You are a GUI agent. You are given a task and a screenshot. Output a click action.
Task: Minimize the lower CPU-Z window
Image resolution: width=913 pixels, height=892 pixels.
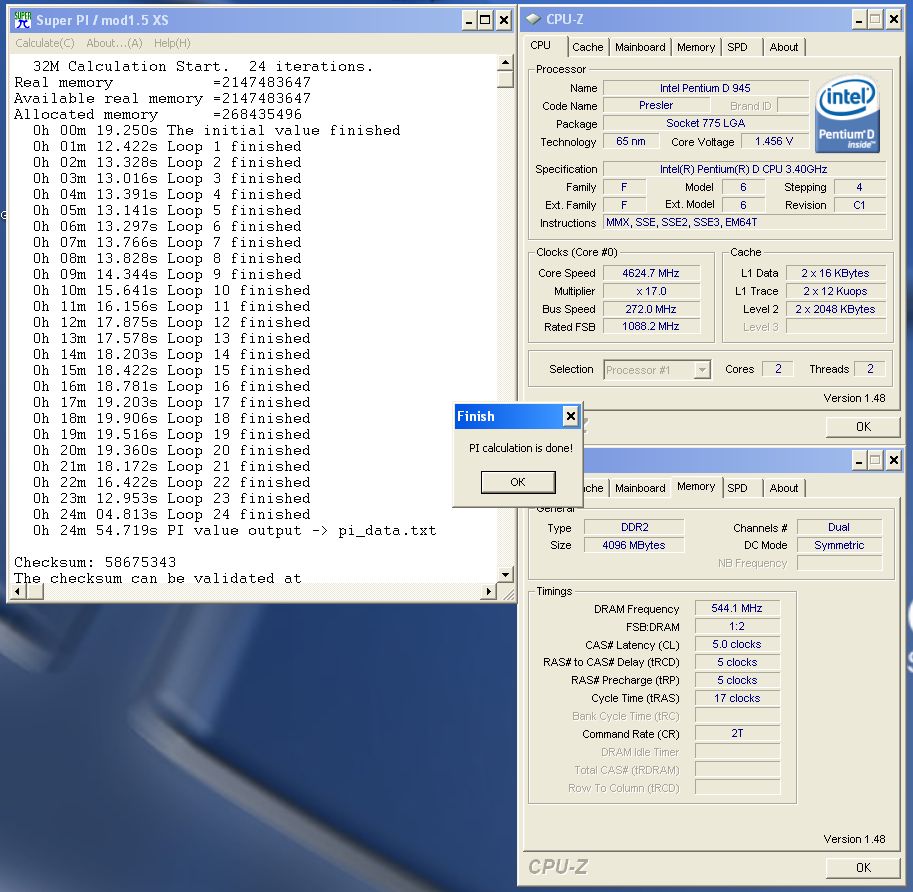[x=859, y=461]
